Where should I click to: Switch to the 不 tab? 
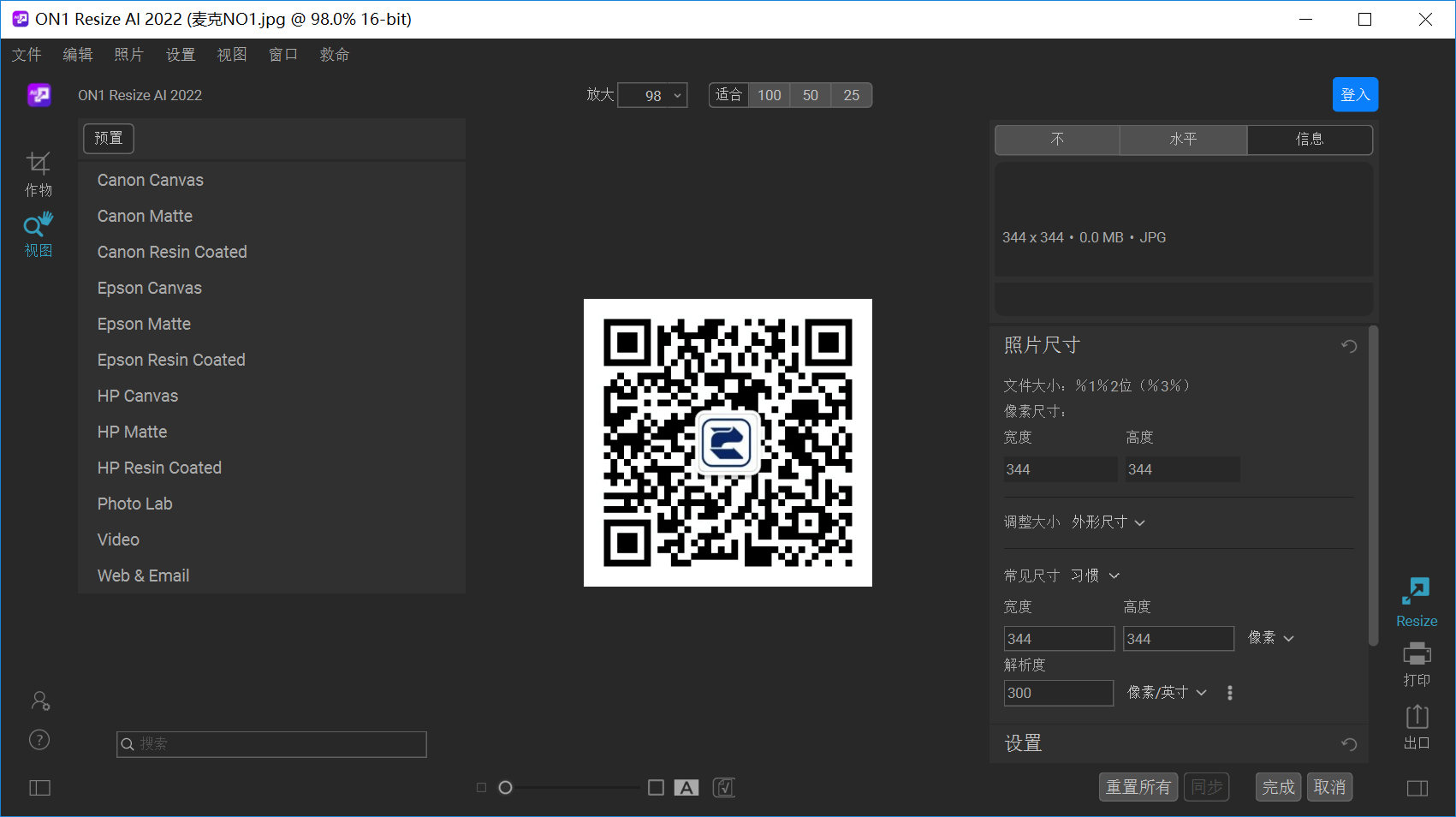click(x=1057, y=140)
